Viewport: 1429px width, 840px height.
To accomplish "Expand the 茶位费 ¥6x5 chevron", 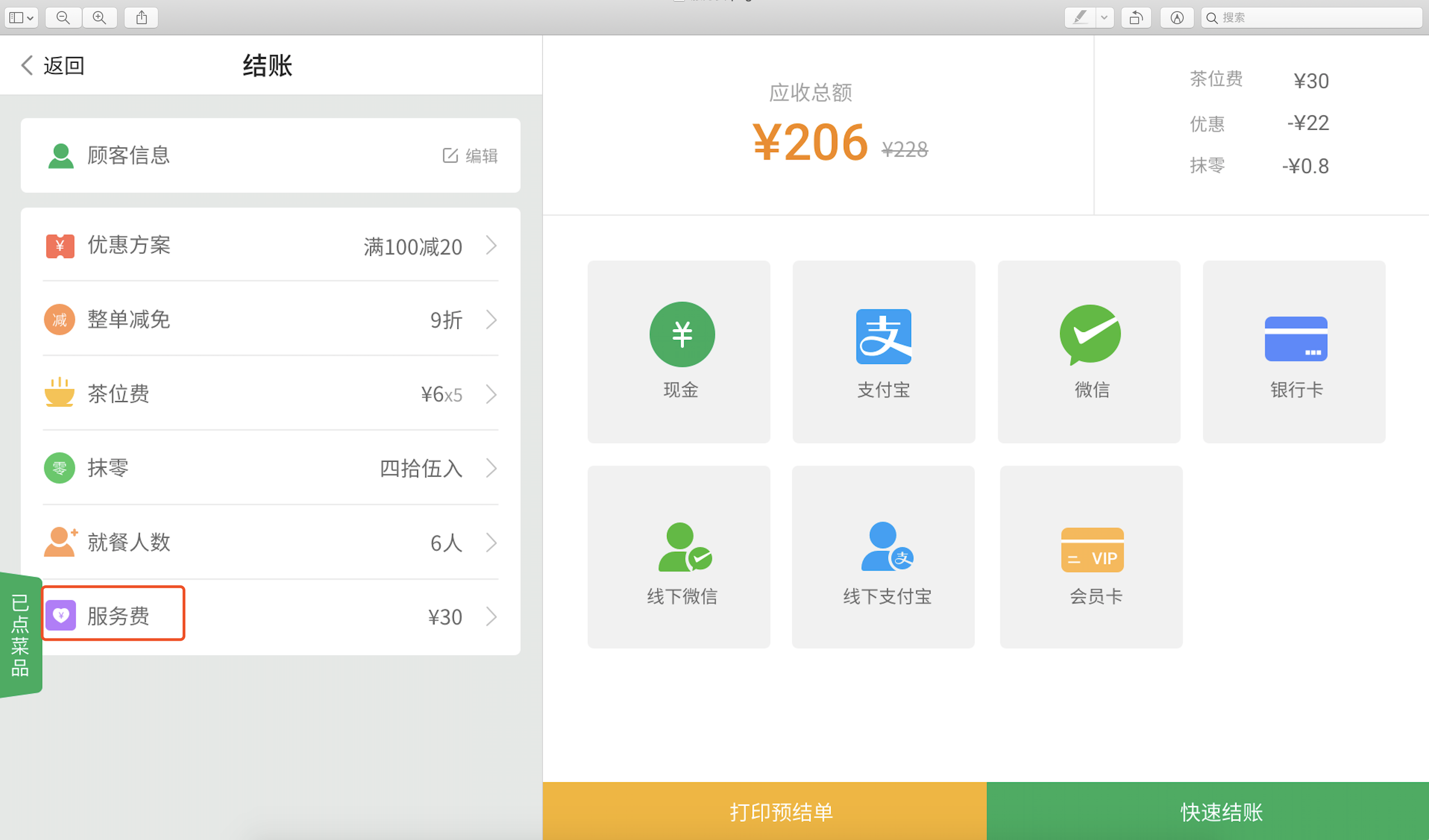I will 491,394.
